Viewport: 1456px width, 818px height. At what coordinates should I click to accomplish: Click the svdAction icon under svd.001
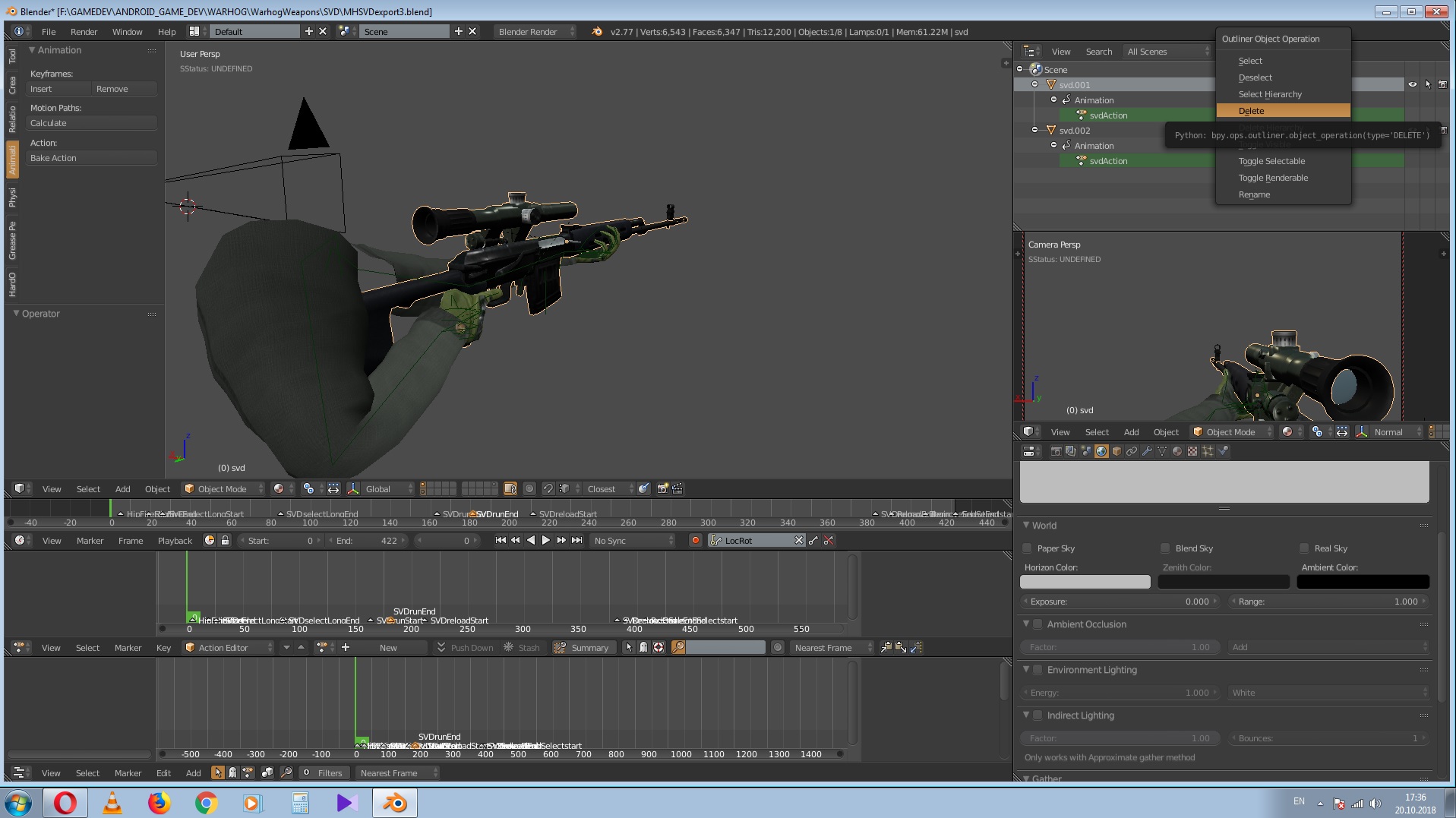tap(1082, 115)
